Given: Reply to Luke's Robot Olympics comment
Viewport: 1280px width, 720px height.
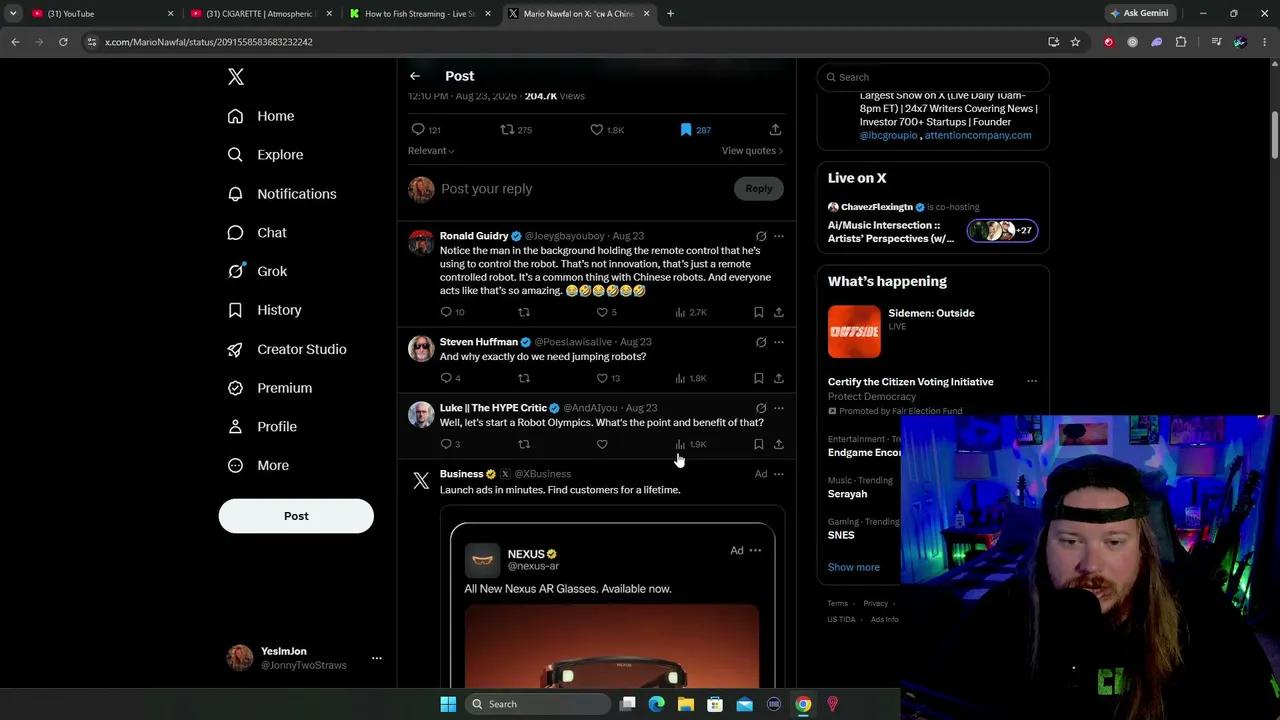Looking at the screenshot, I should (x=446, y=445).
